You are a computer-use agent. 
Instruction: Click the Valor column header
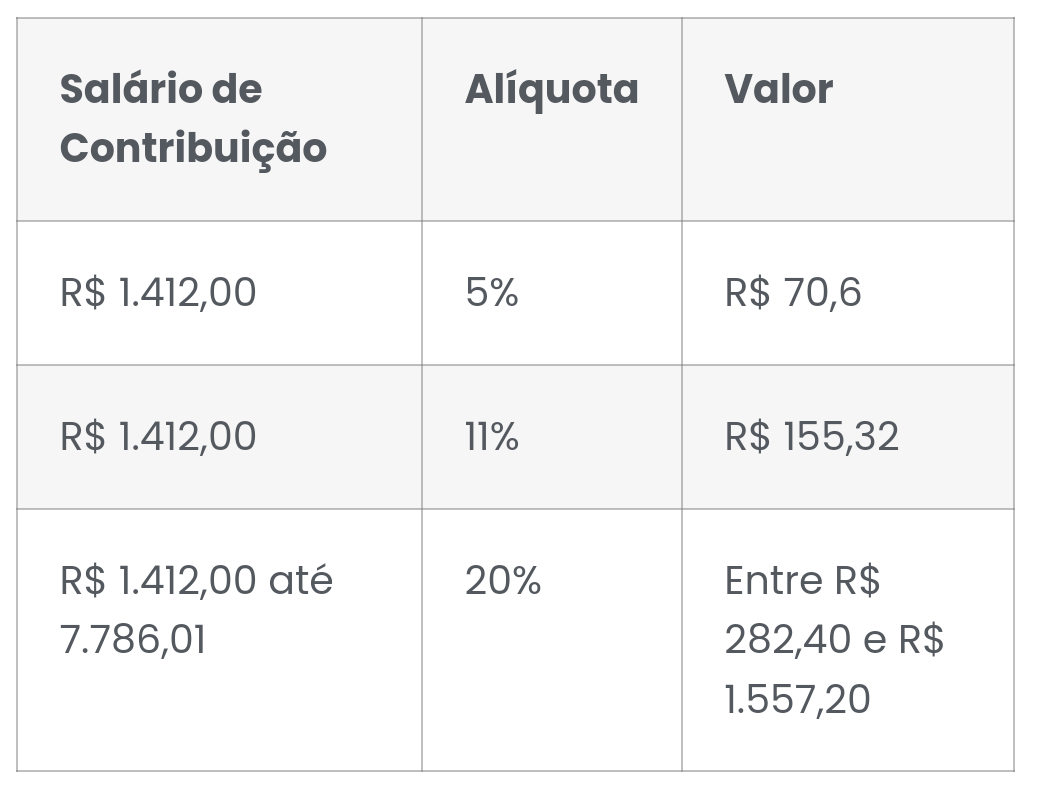point(848,119)
